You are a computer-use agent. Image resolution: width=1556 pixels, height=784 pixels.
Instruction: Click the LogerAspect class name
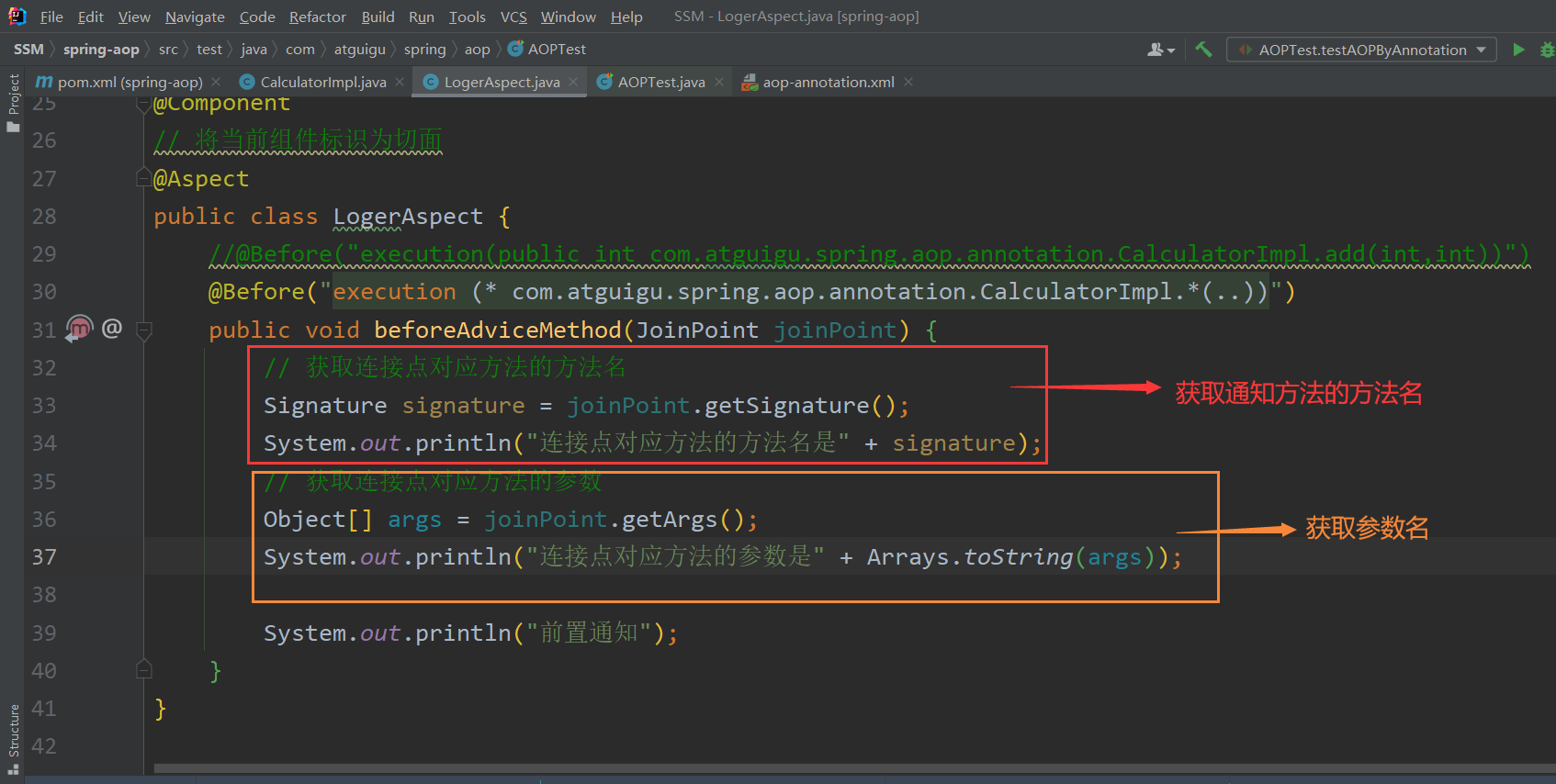pyautogui.click(x=408, y=217)
